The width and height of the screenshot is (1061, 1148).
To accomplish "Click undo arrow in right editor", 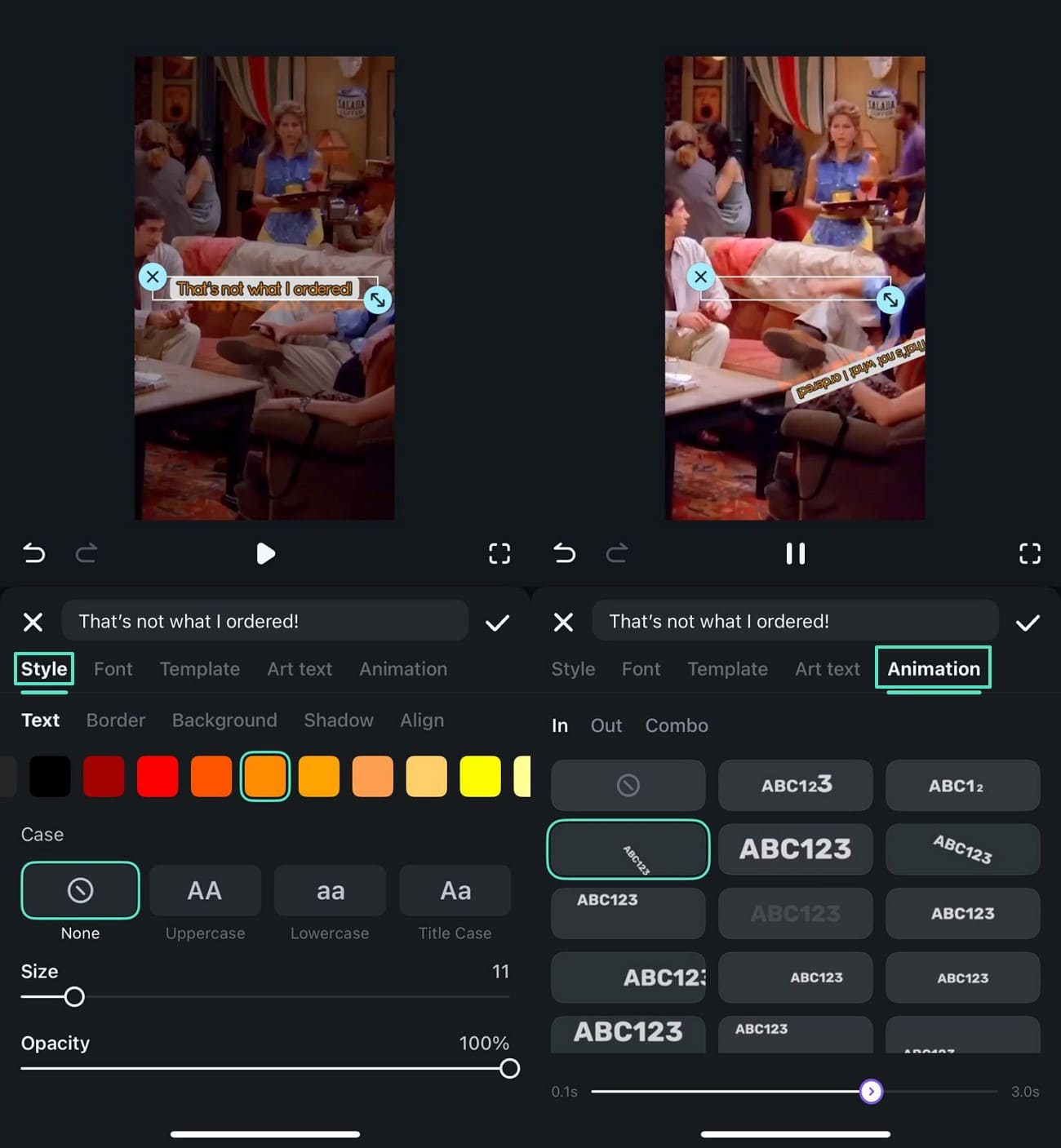I will (565, 553).
